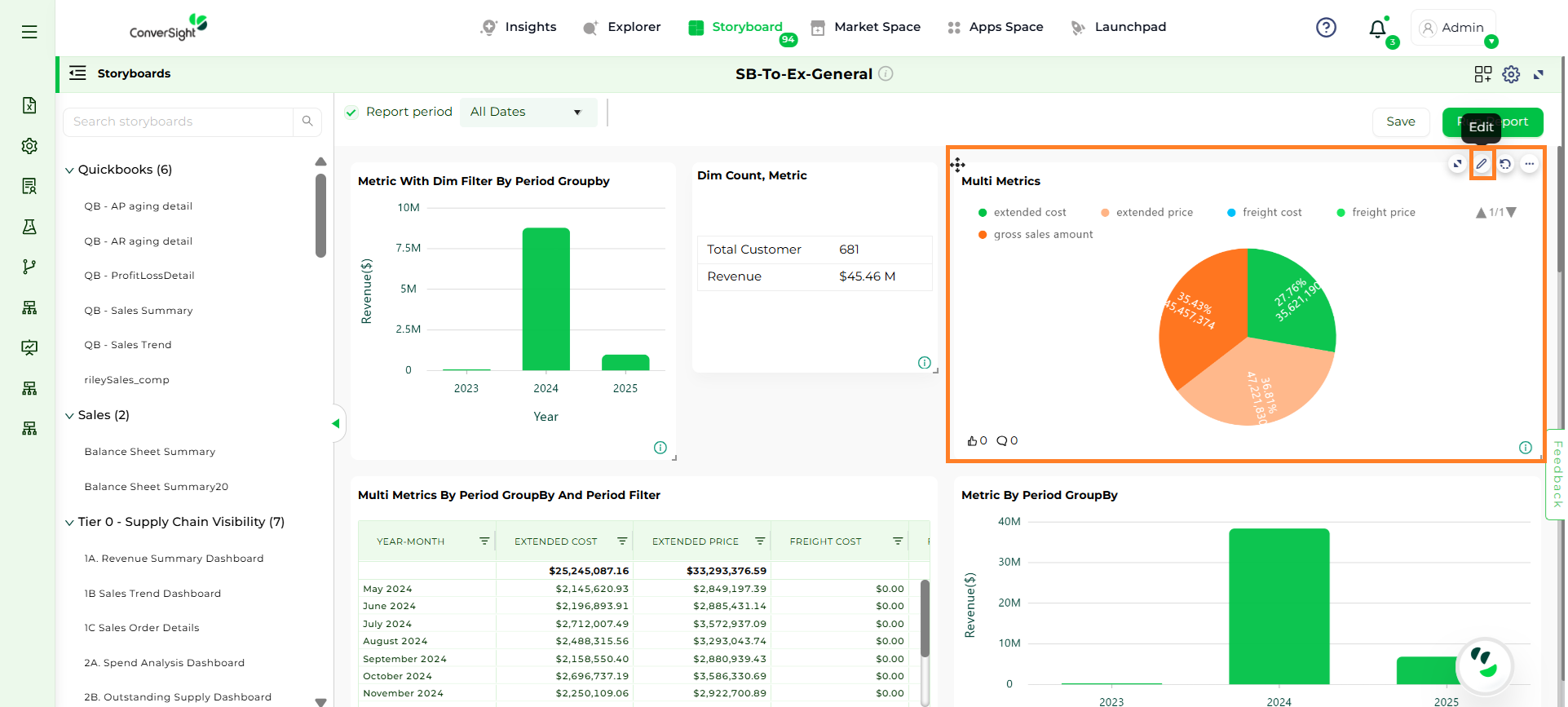Collapse the Quickbooks group
Image resolution: width=1568 pixels, height=707 pixels.
[x=69, y=170]
